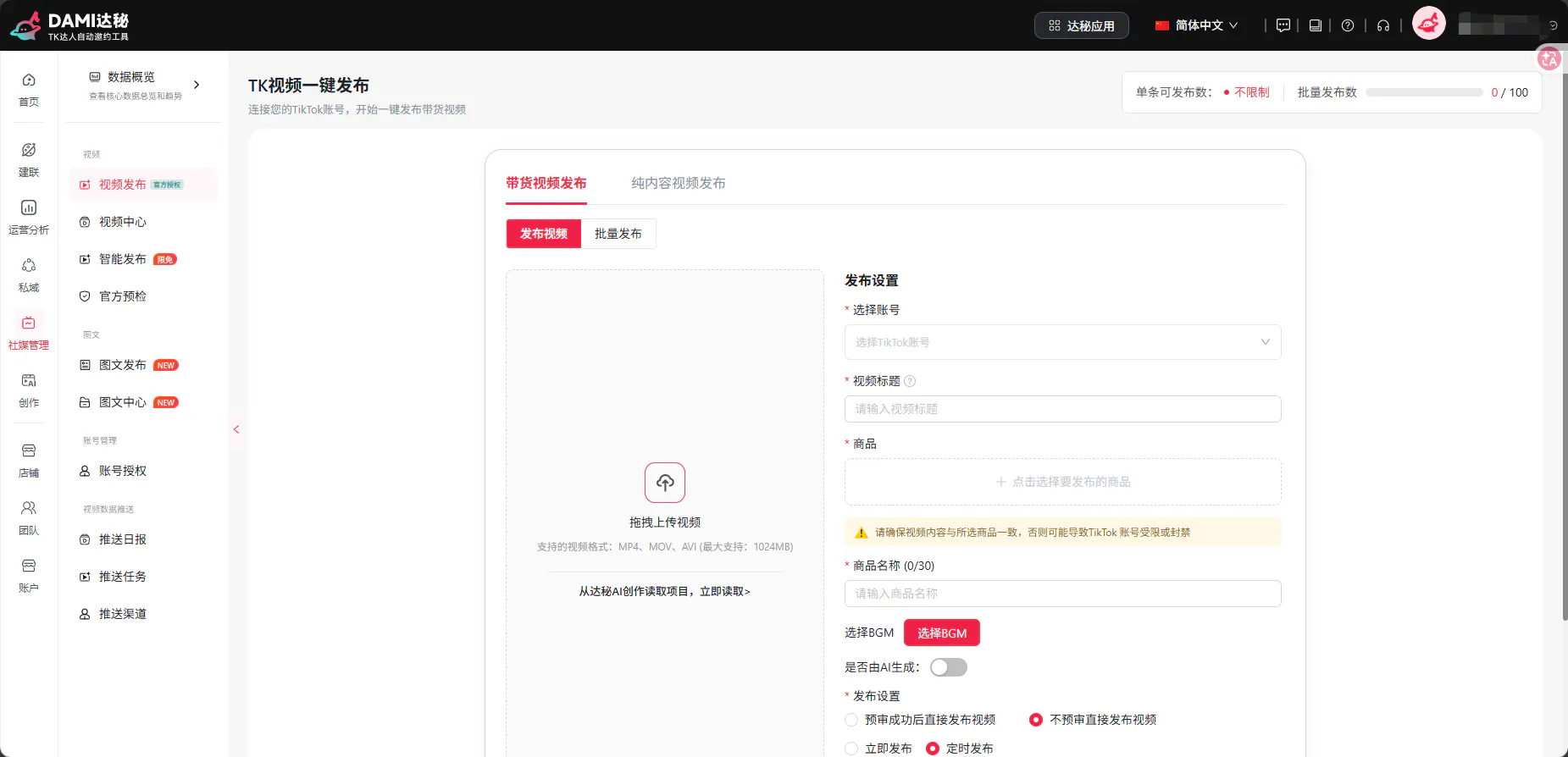
Task: Click the floating translate icon at right edge
Action: pos(1549,58)
